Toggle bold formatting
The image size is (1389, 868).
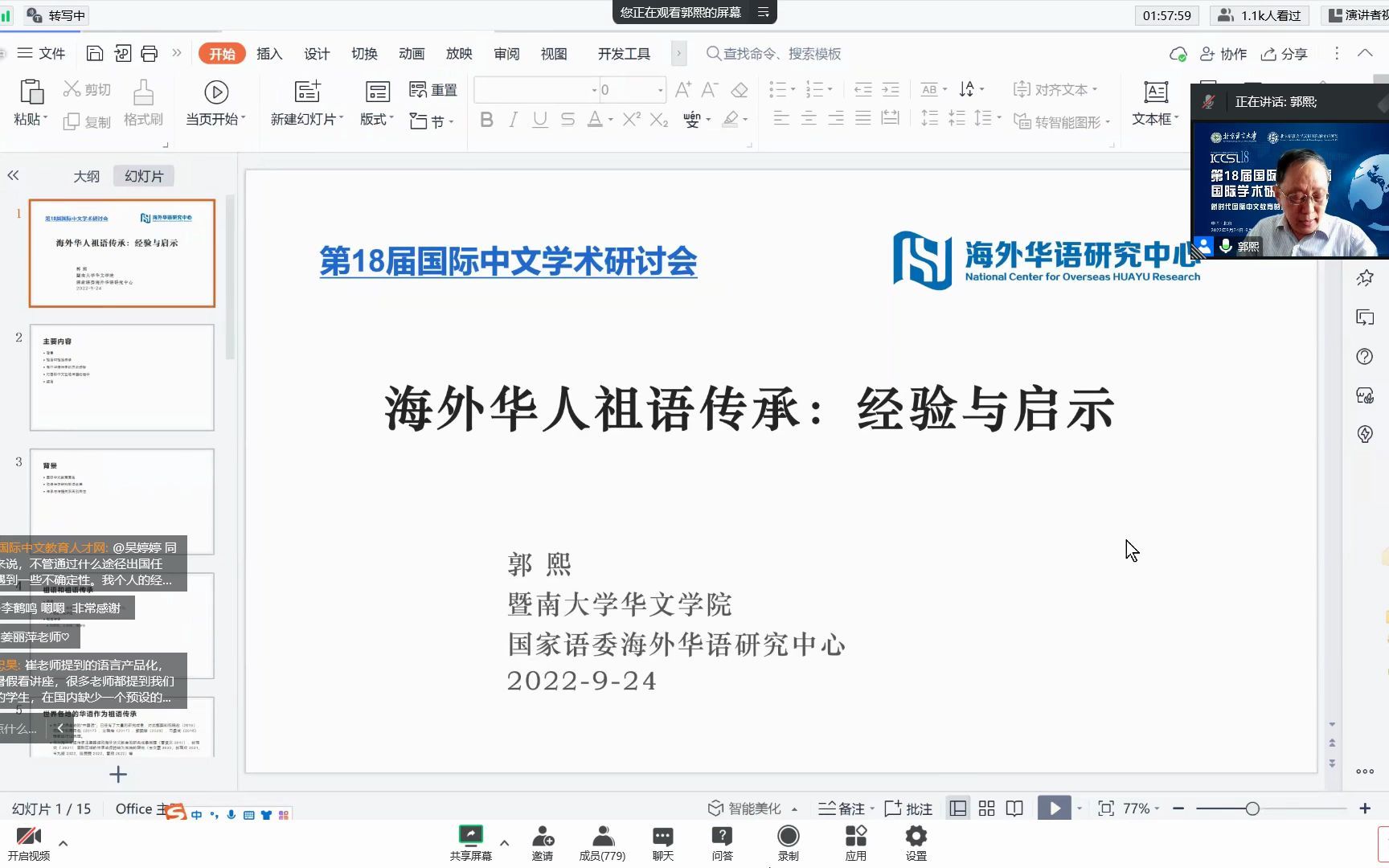(486, 119)
